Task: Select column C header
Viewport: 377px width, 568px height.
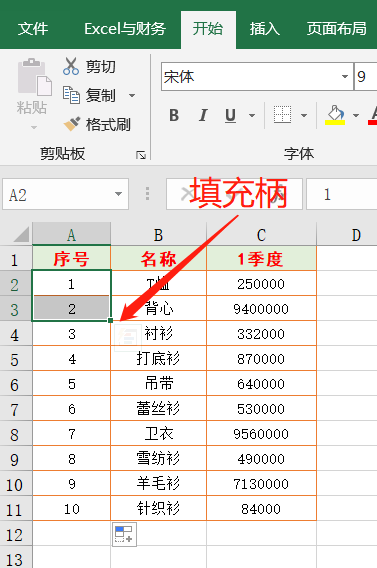Action: (261, 235)
